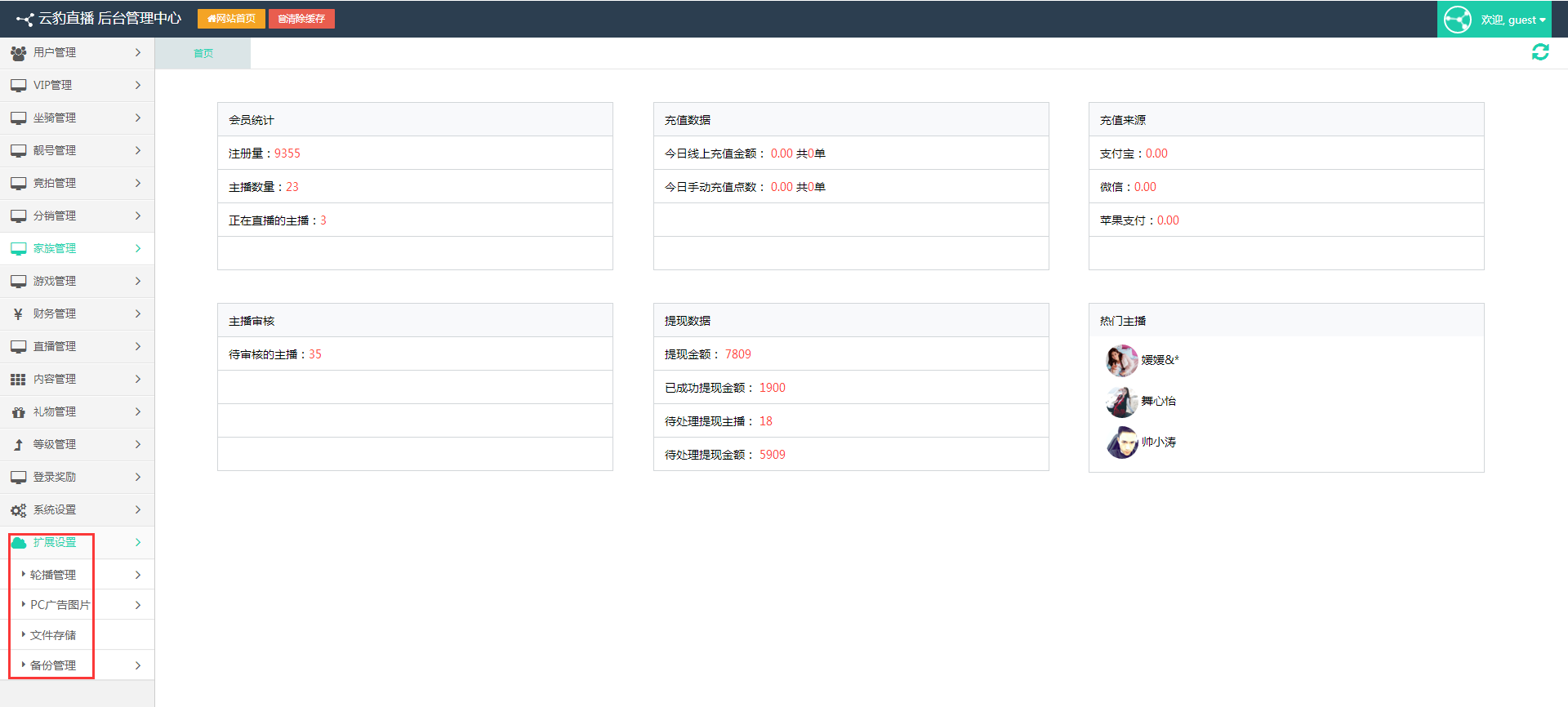Click the 苹果支付 amount 0.00
1568x707 pixels.
click(x=1168, y=220)
